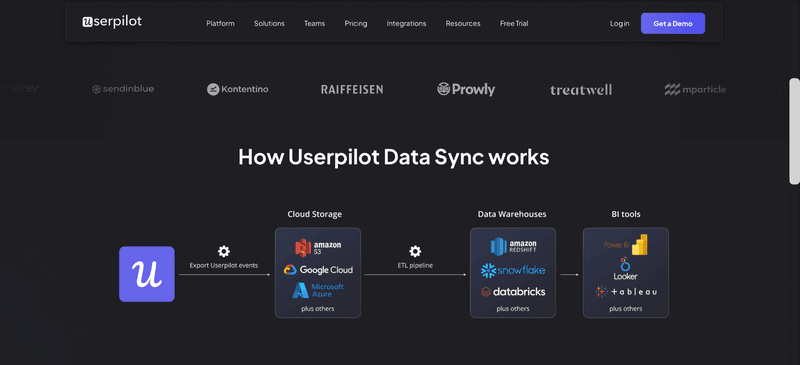
Task: Click the purple Userpilot U tile
Action: coord(147,274)
